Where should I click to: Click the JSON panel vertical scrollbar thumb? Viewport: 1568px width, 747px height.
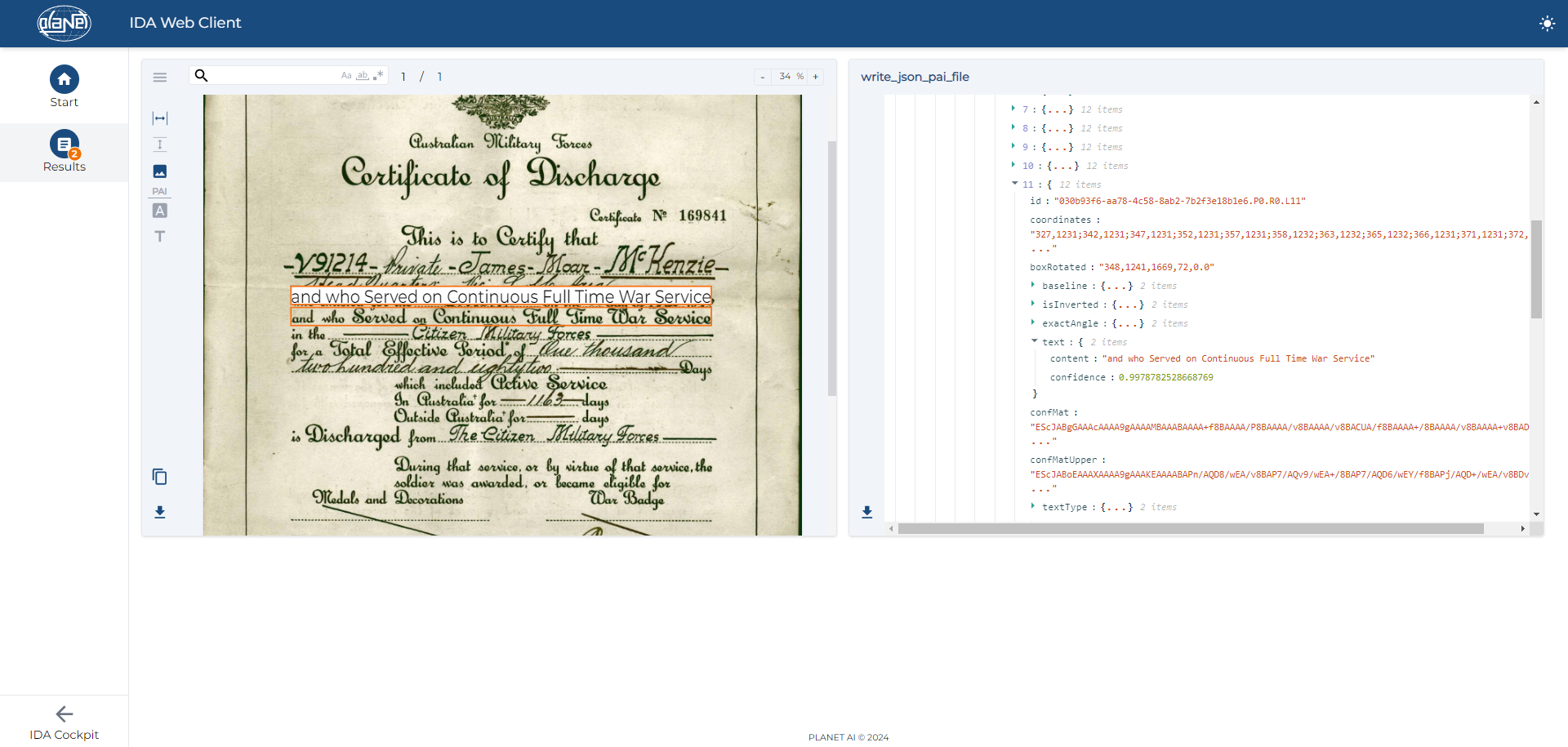[1536, 269]
